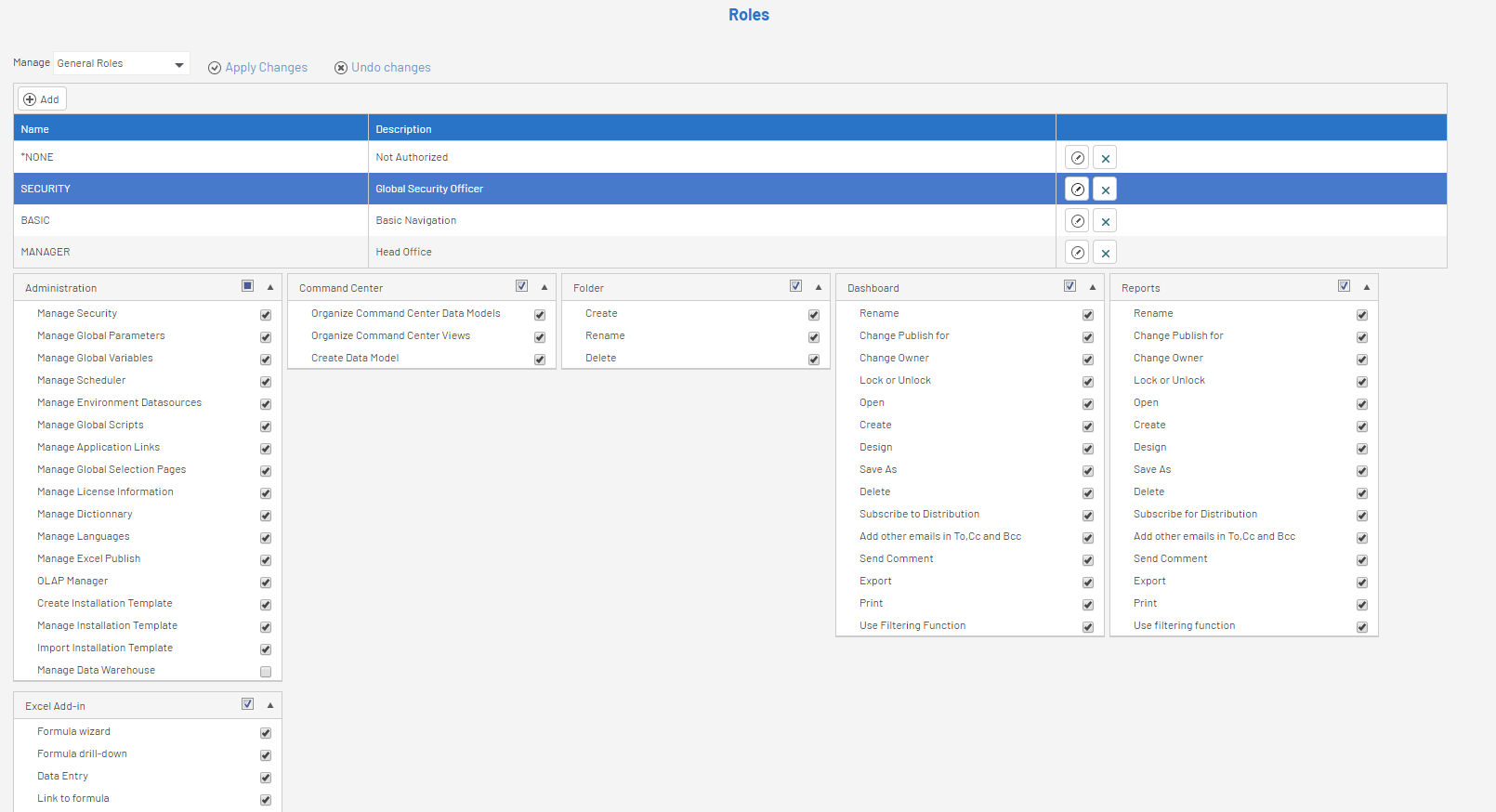Viewport: 1496px width, 812px height.
Task: Click Undo changes
Action: click(383, 68)
